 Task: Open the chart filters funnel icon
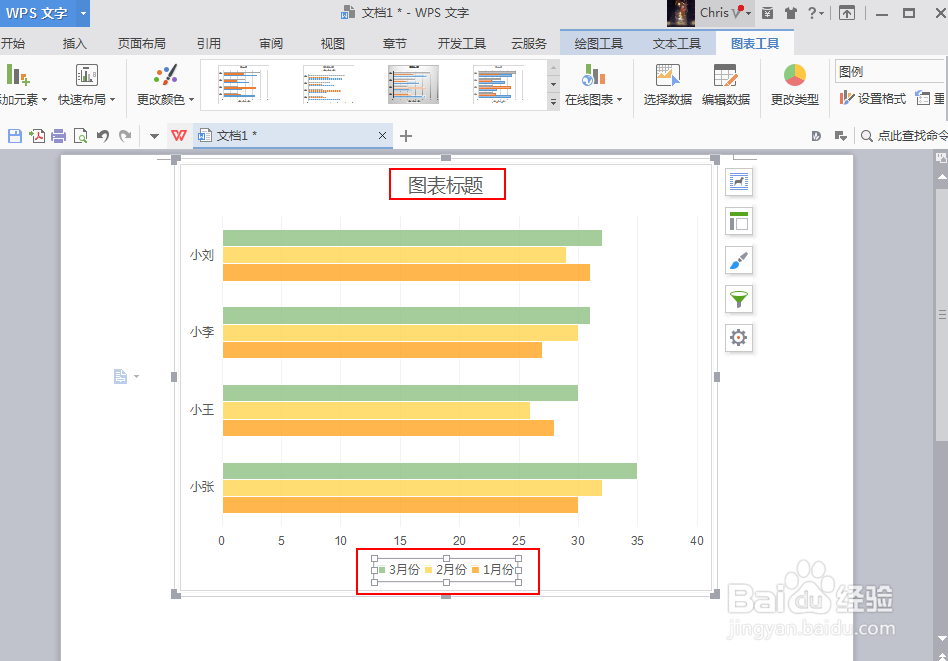tap(738, 299)
